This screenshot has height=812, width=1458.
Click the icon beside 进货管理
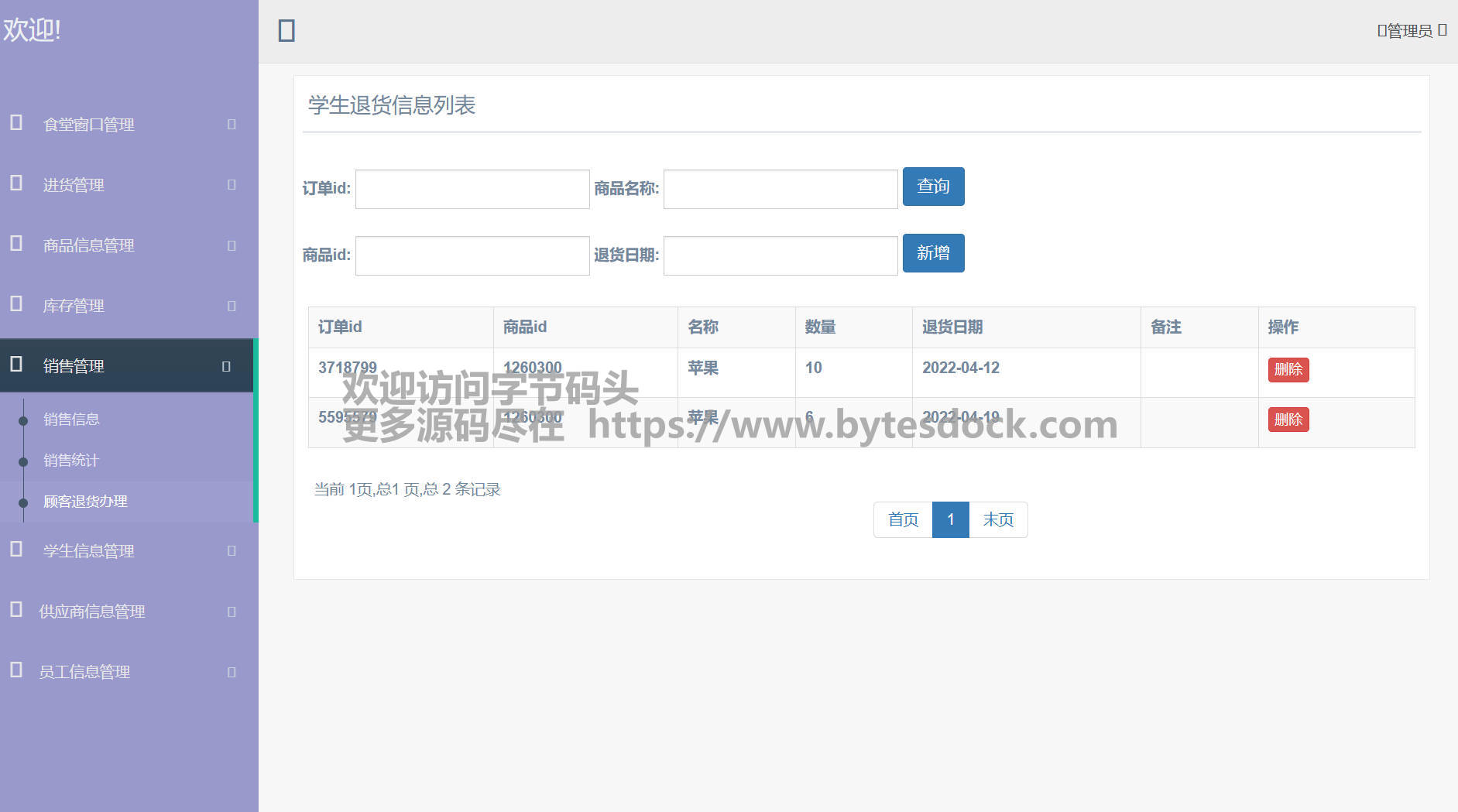click(16, 183)
